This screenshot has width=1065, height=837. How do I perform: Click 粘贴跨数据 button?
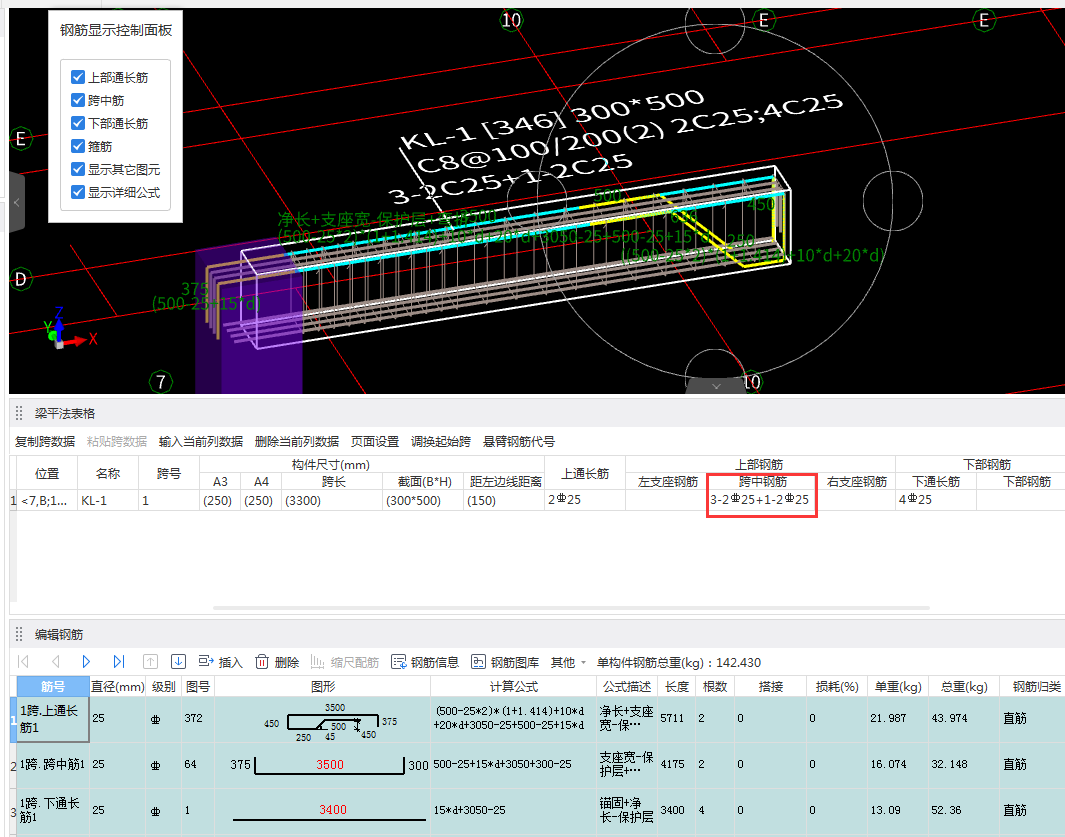point(117,442)
